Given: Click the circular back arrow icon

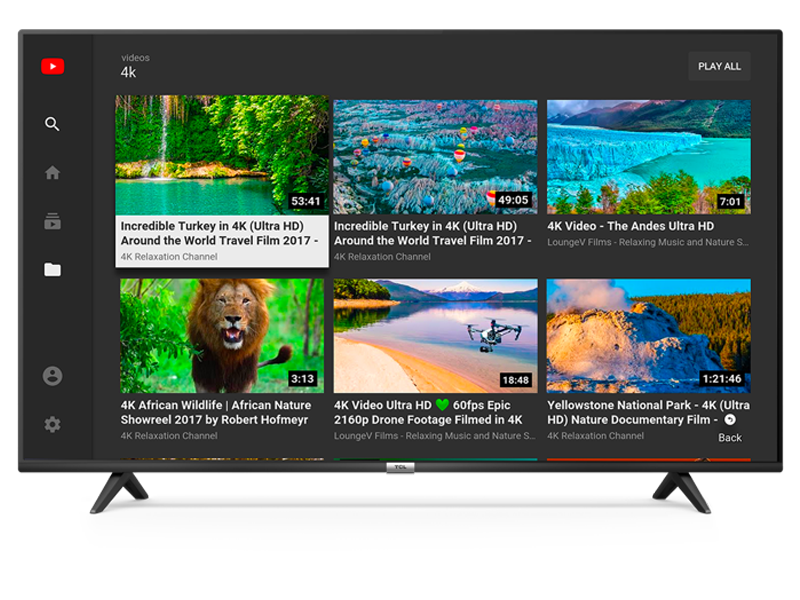Looking at the screenshot, I should tap(729, 419).
